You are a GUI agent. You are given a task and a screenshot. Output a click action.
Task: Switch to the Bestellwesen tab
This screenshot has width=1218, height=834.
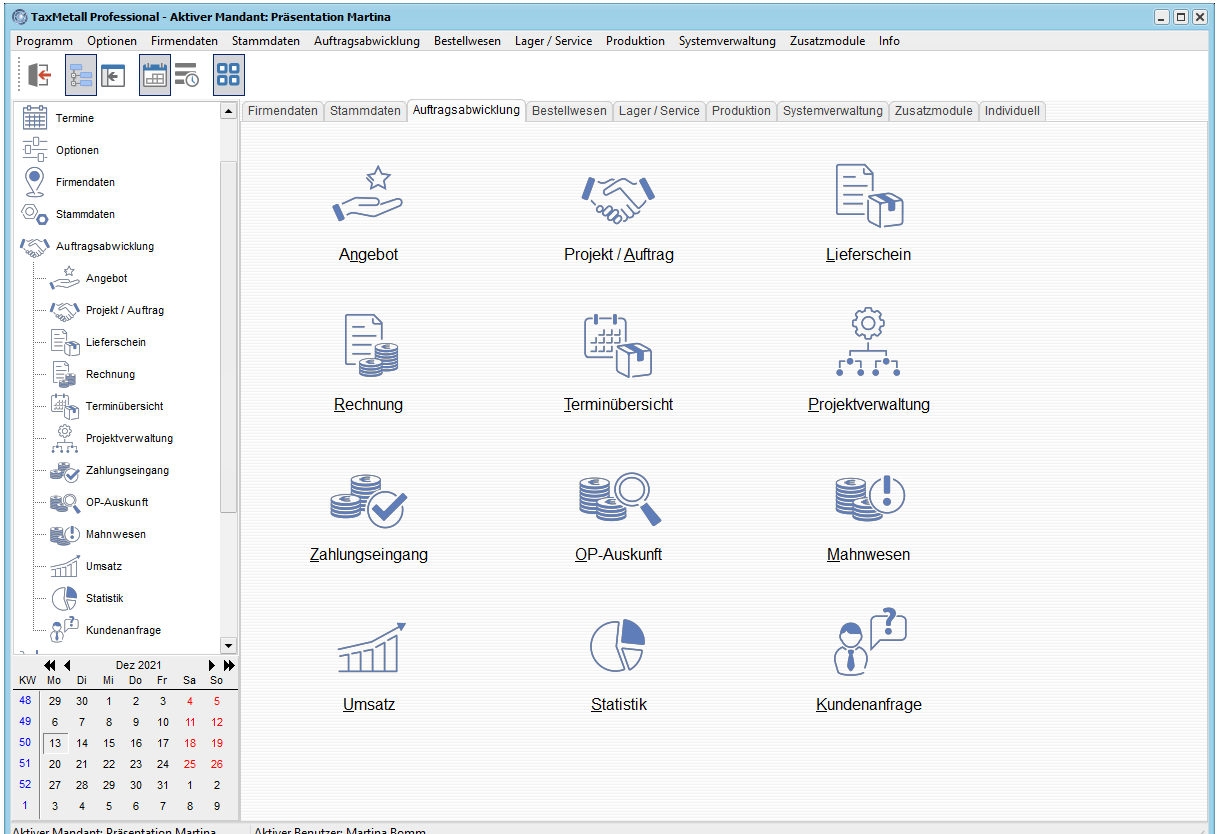point(569,111)
